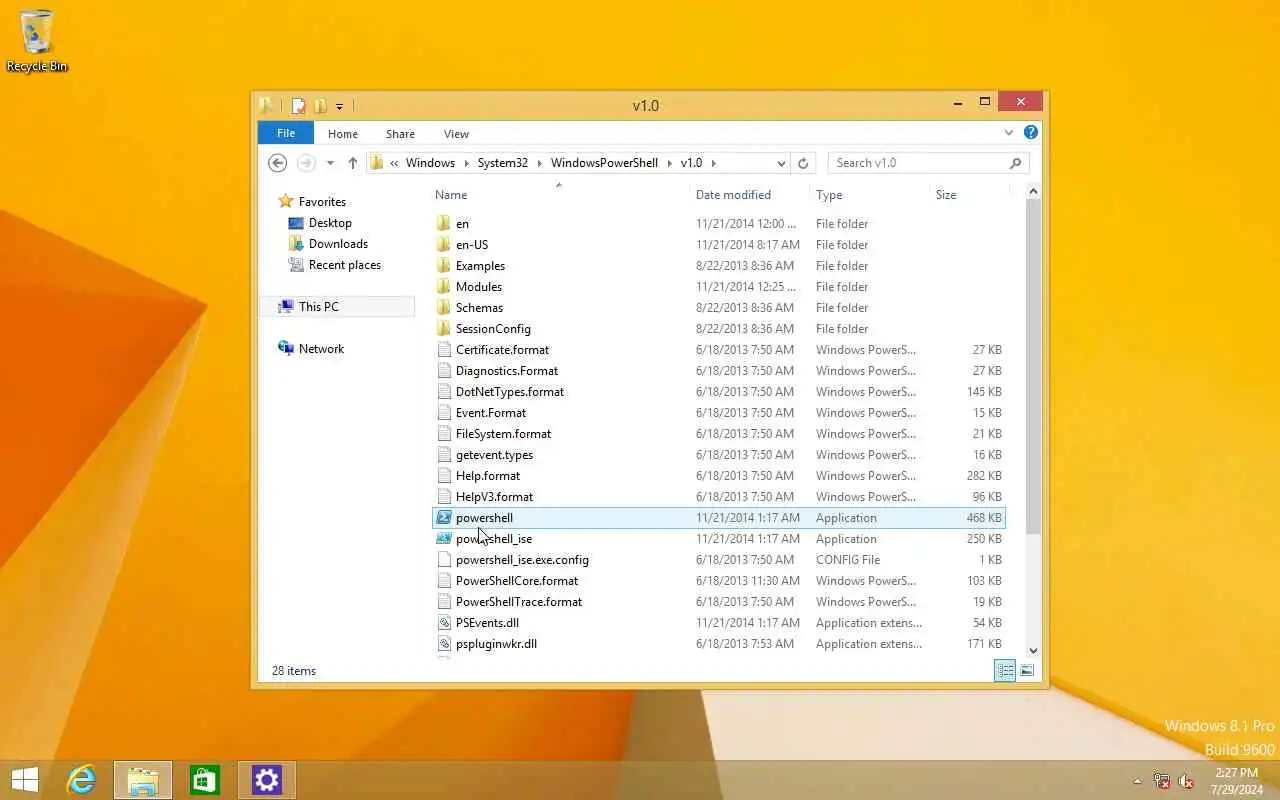The width and height of the screenshot is (1280, 800).
Task: Select the PSEvents.dll file icon
Action: point(444,623)
